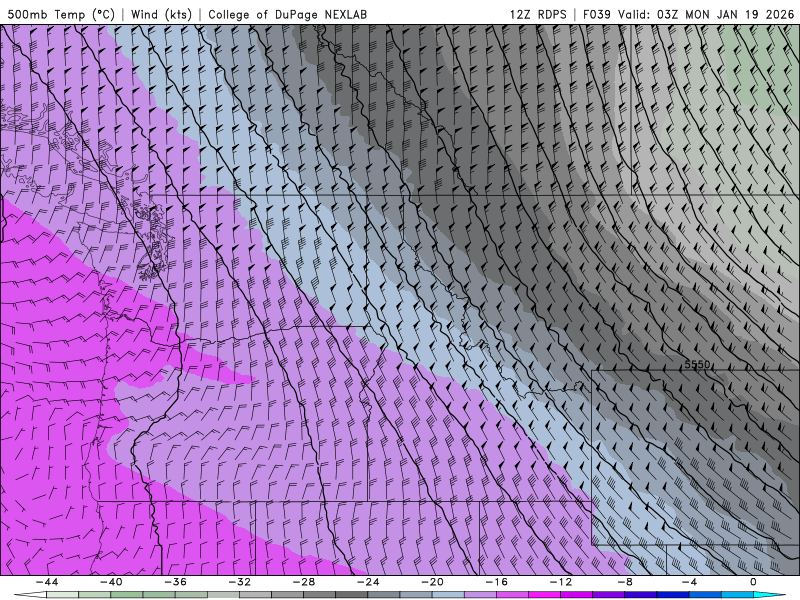
Task: Click the "F039" forecast hour label
Action: 596,14
